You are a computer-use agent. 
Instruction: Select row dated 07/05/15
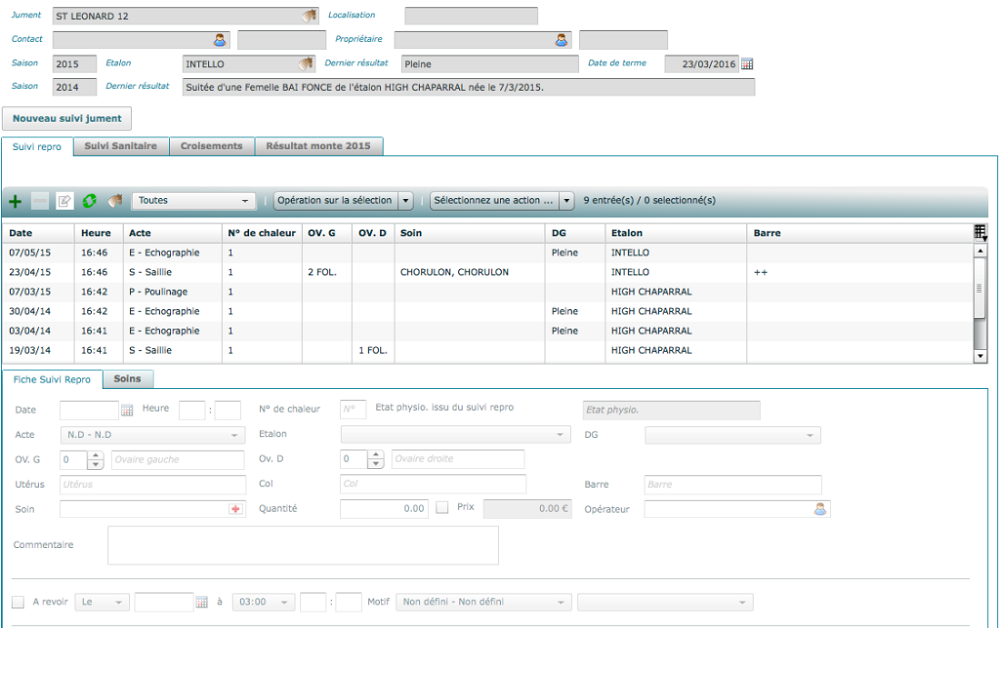(x=488, y=253)
